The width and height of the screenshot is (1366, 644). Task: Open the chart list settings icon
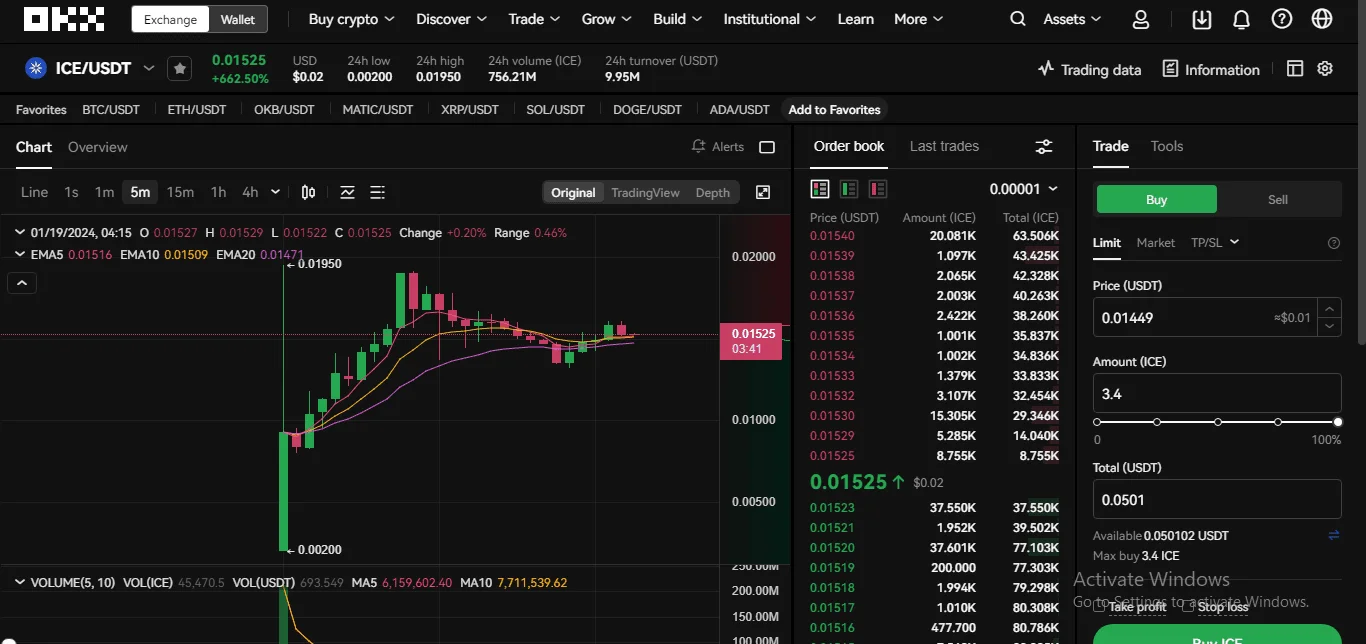(x=378, y=192)
